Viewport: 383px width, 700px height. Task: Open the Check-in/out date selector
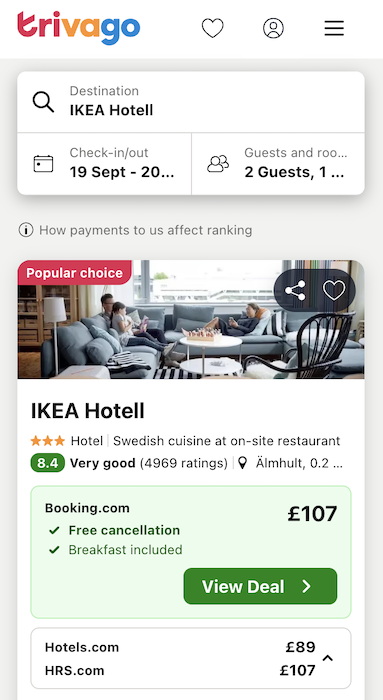[104, 164]
